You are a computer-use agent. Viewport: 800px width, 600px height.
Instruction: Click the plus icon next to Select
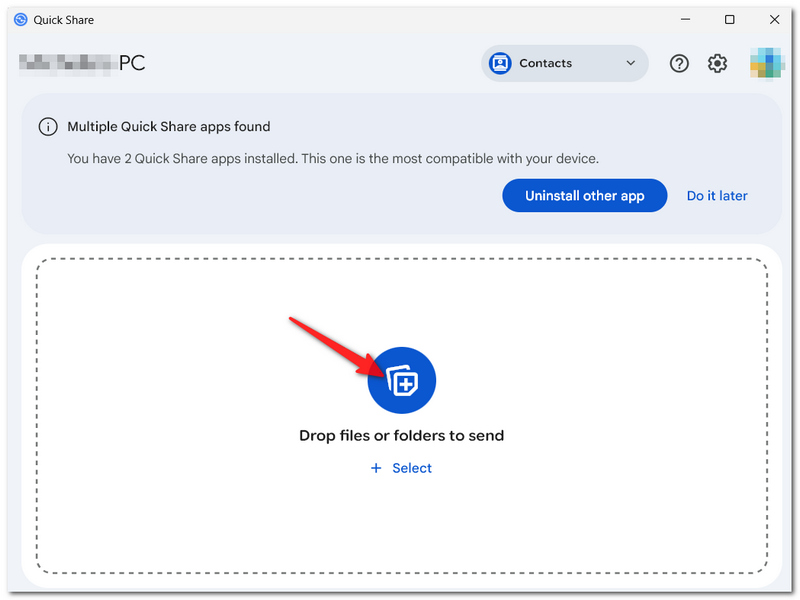pos(376,468)
